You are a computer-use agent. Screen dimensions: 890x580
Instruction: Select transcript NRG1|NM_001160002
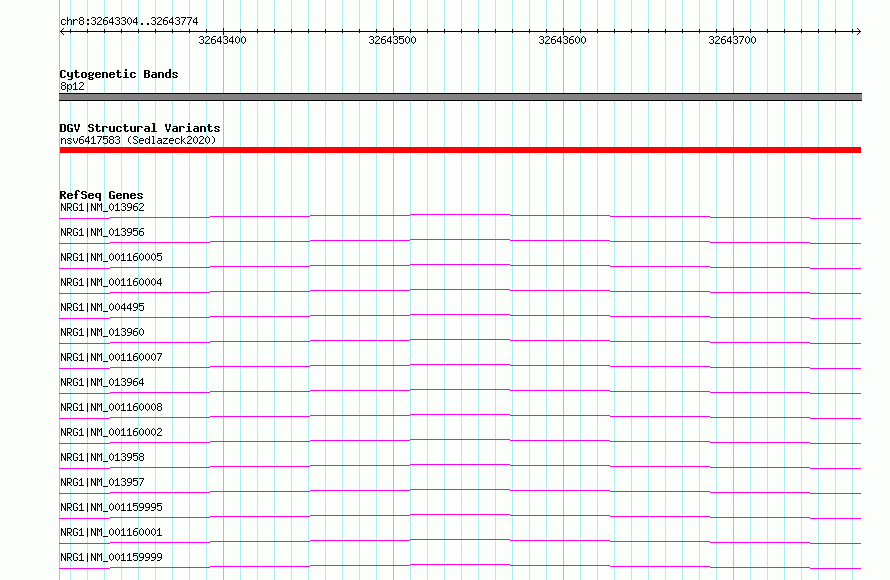click(x=111, y=432)
